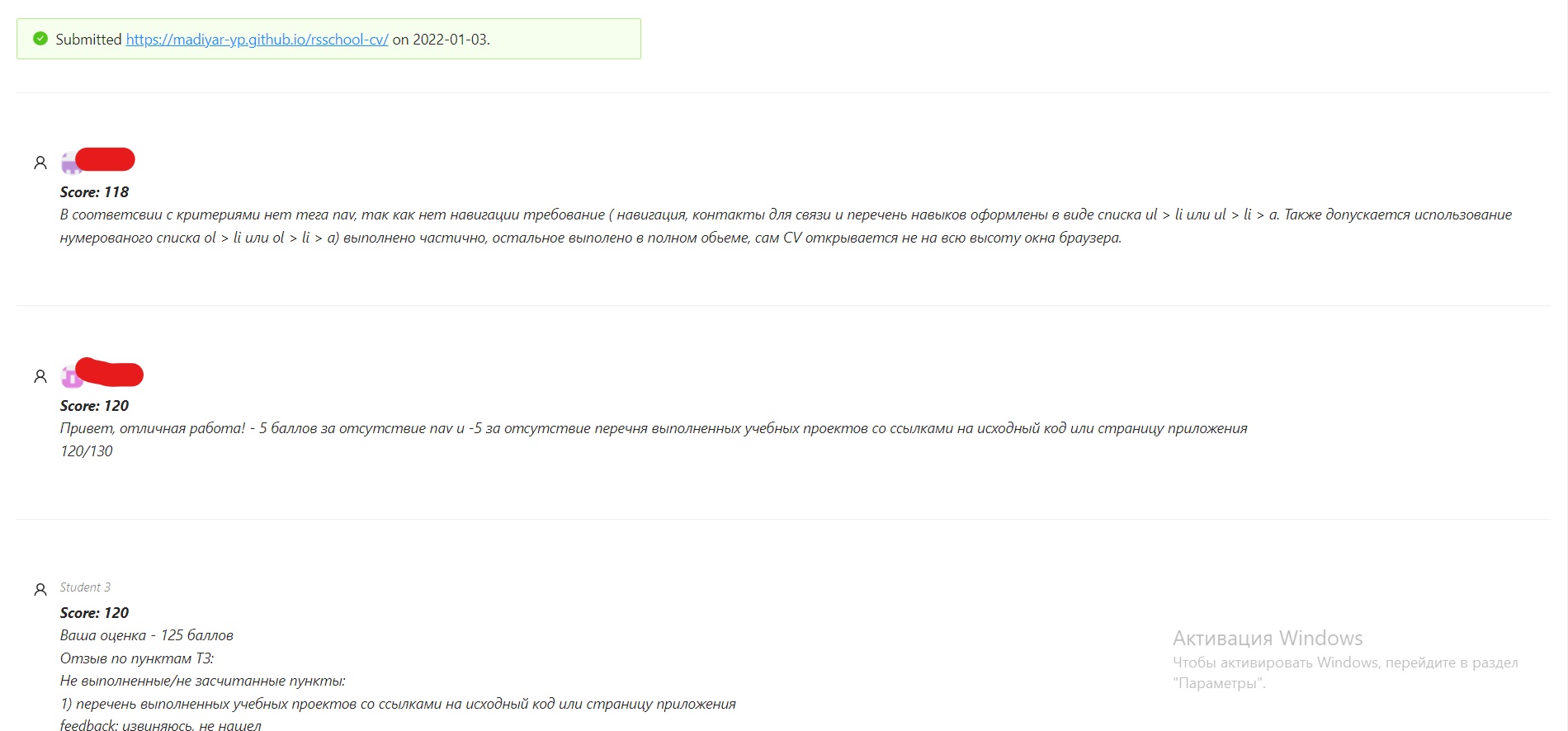
Task: Click the 'Параметры' activation hint text
Action: pyautogui.click(x=1221, y=682)
